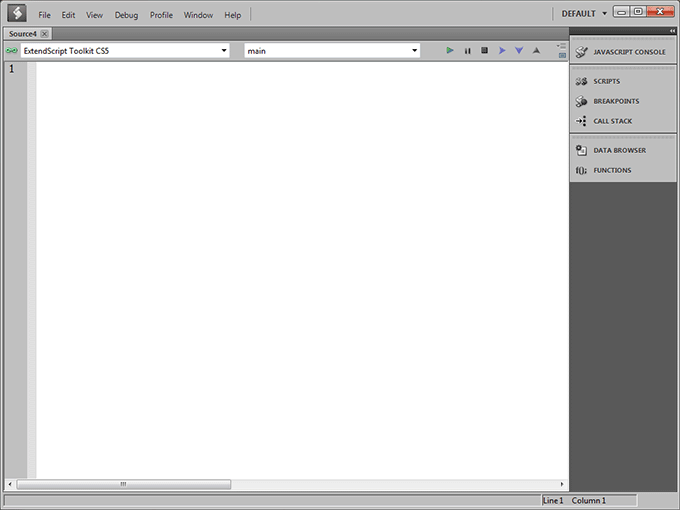Screen dimensions: 680x510
Task: Click the Functions f() icon
Action: pos(581,170)
